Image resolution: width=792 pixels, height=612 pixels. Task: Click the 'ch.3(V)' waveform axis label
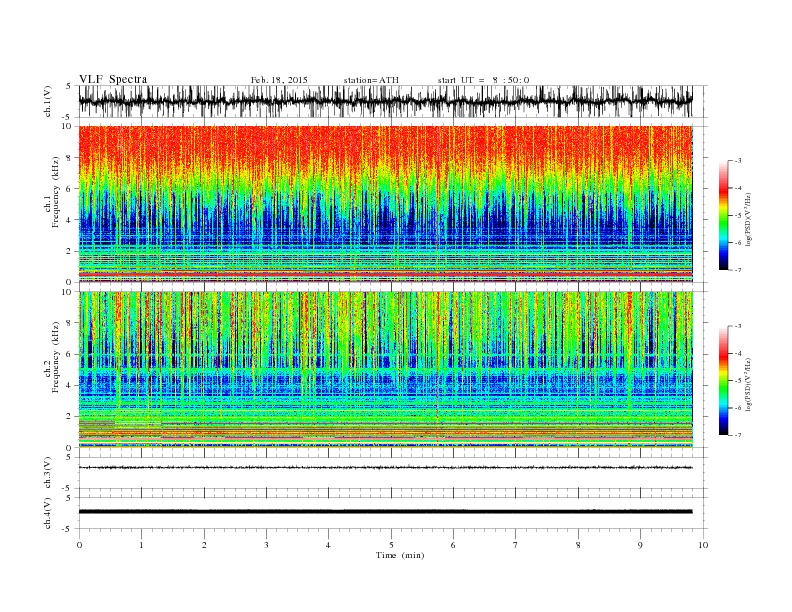[x=48, y=473]
